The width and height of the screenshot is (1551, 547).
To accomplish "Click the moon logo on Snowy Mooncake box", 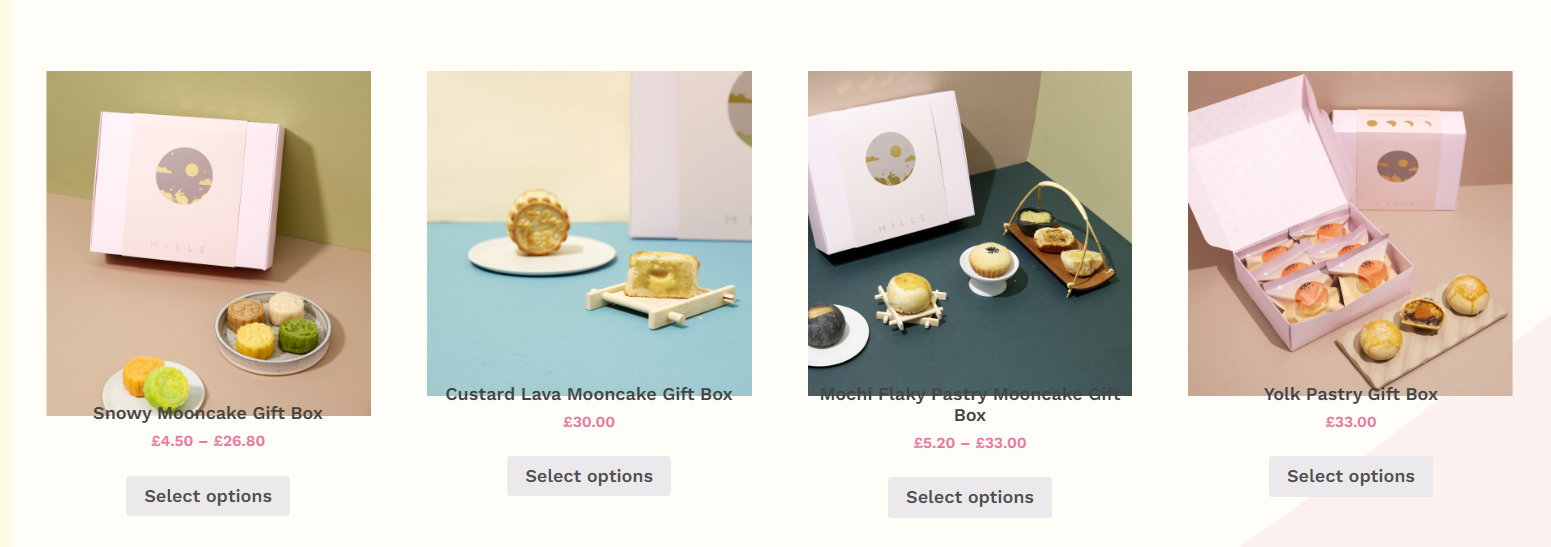I will coord(184,175).
